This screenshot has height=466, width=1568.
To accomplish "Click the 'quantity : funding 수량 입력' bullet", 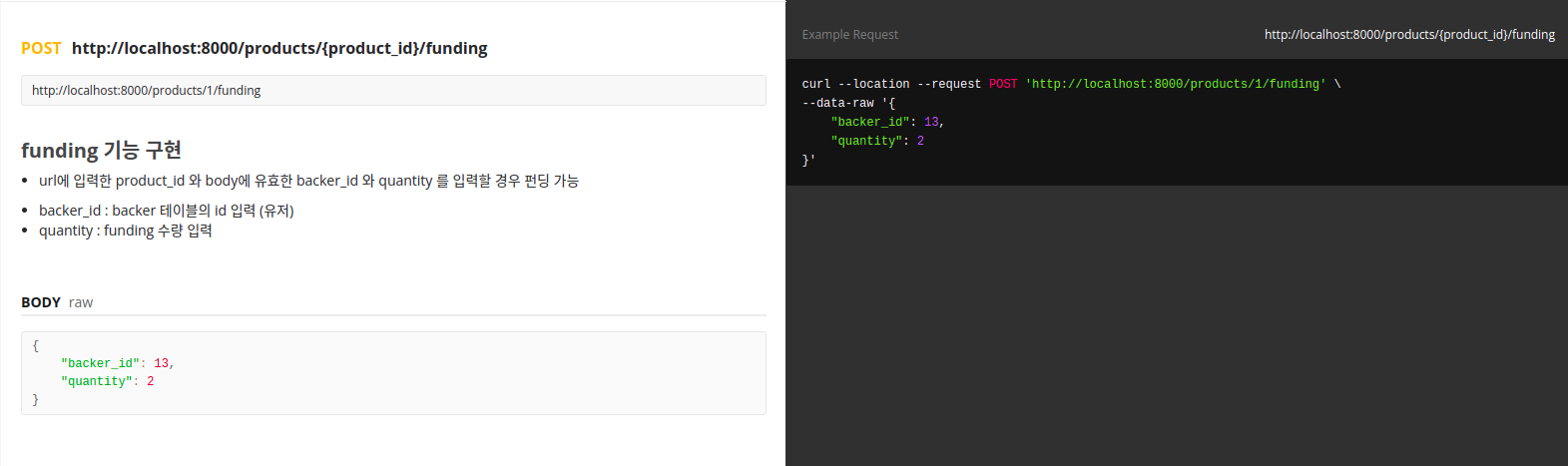I will (126, 231).
